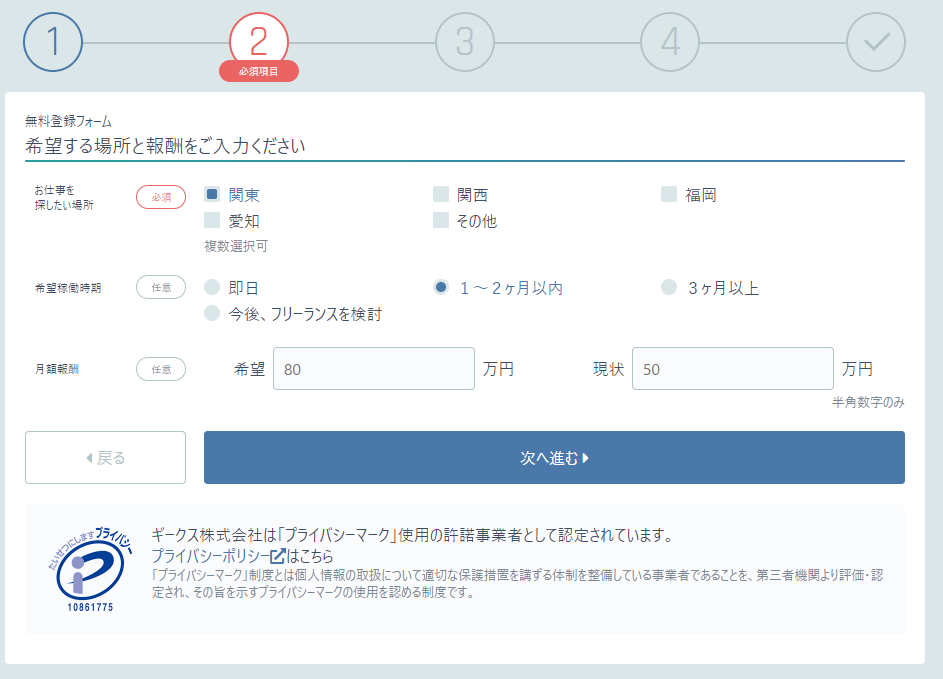Click the 戻る back button

coord(105,457)
